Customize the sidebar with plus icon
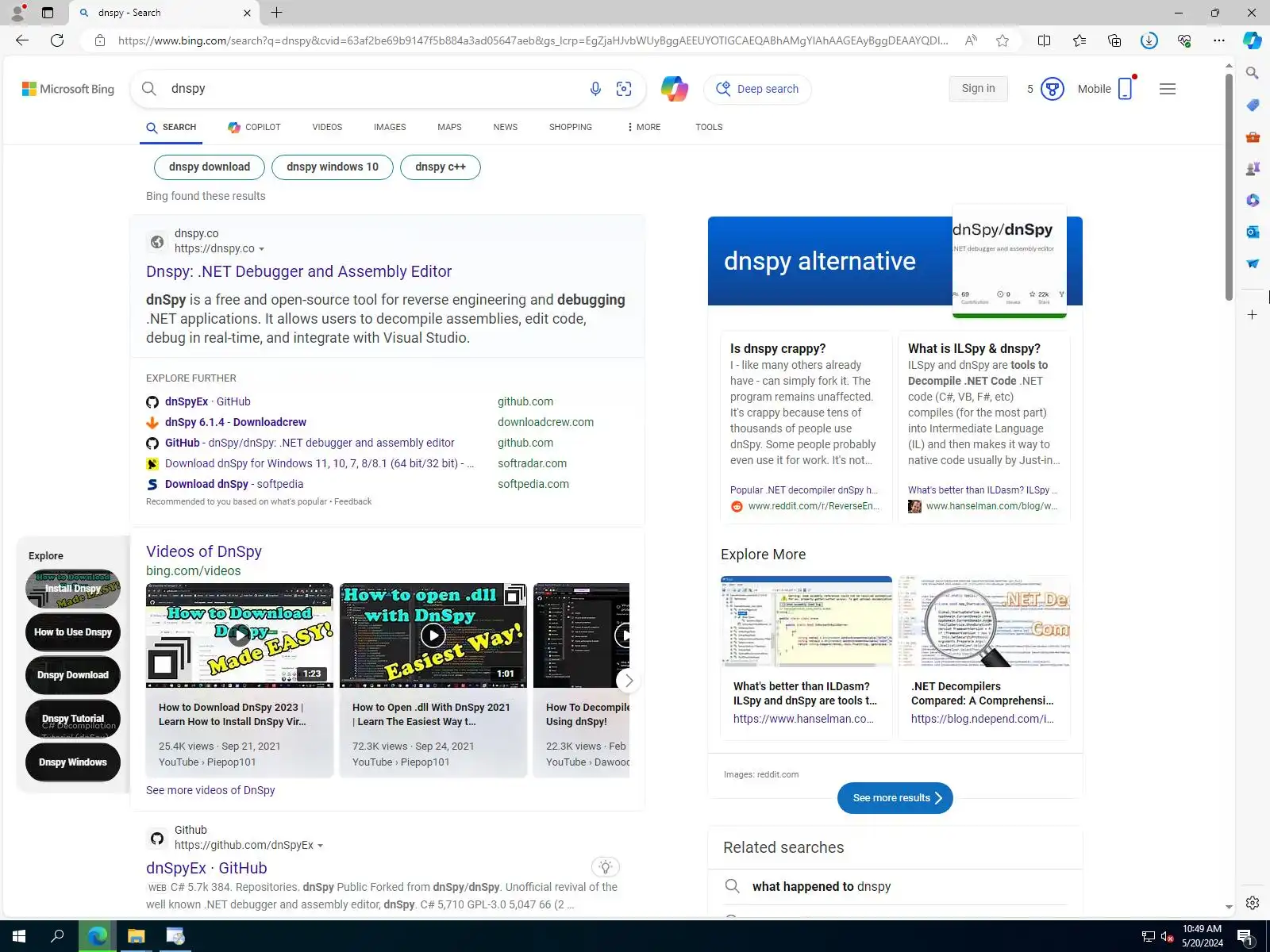The height and width of the screenshot is (952, 1270). (x=1253, y=315)
